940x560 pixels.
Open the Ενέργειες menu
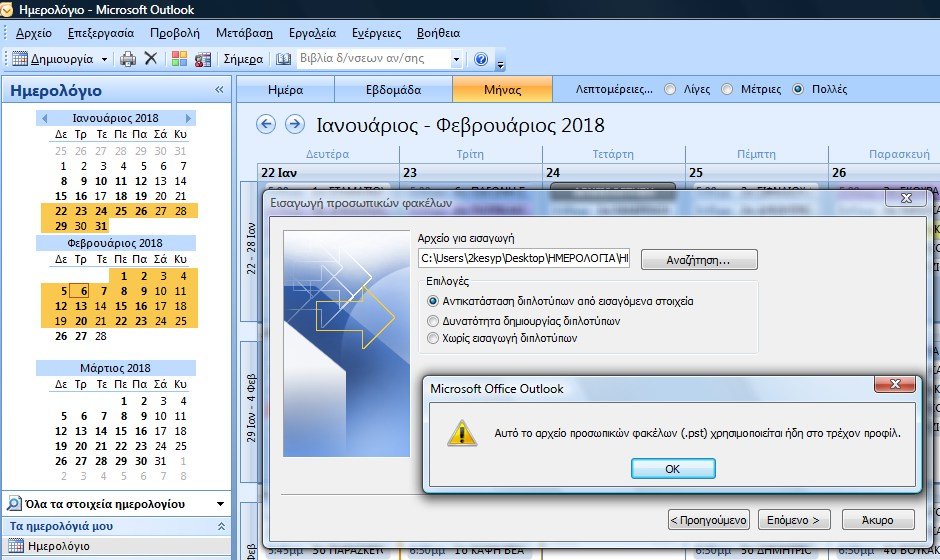coord(376,33)
